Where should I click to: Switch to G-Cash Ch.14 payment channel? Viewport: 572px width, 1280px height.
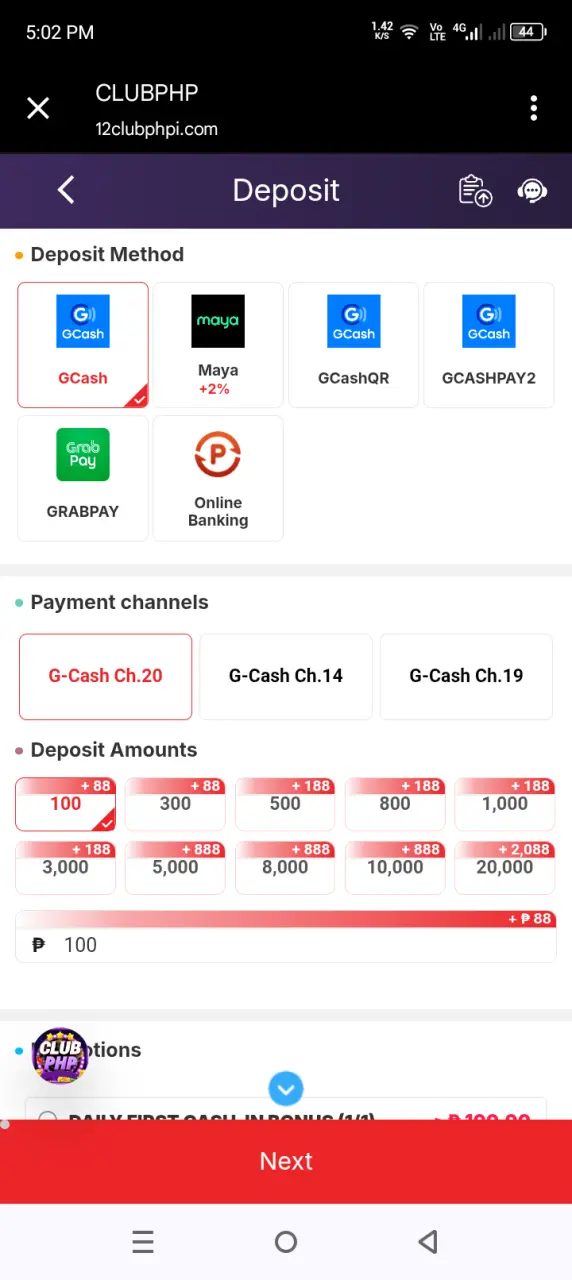coord(286,676)
